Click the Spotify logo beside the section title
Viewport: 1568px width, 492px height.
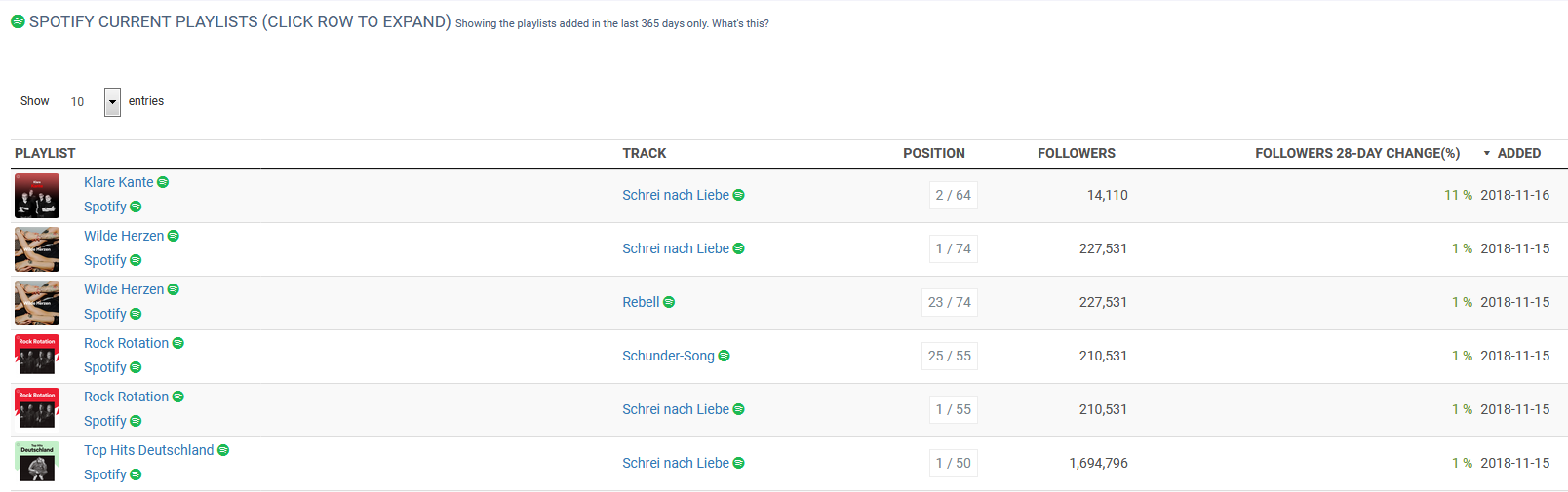[18, 21]
